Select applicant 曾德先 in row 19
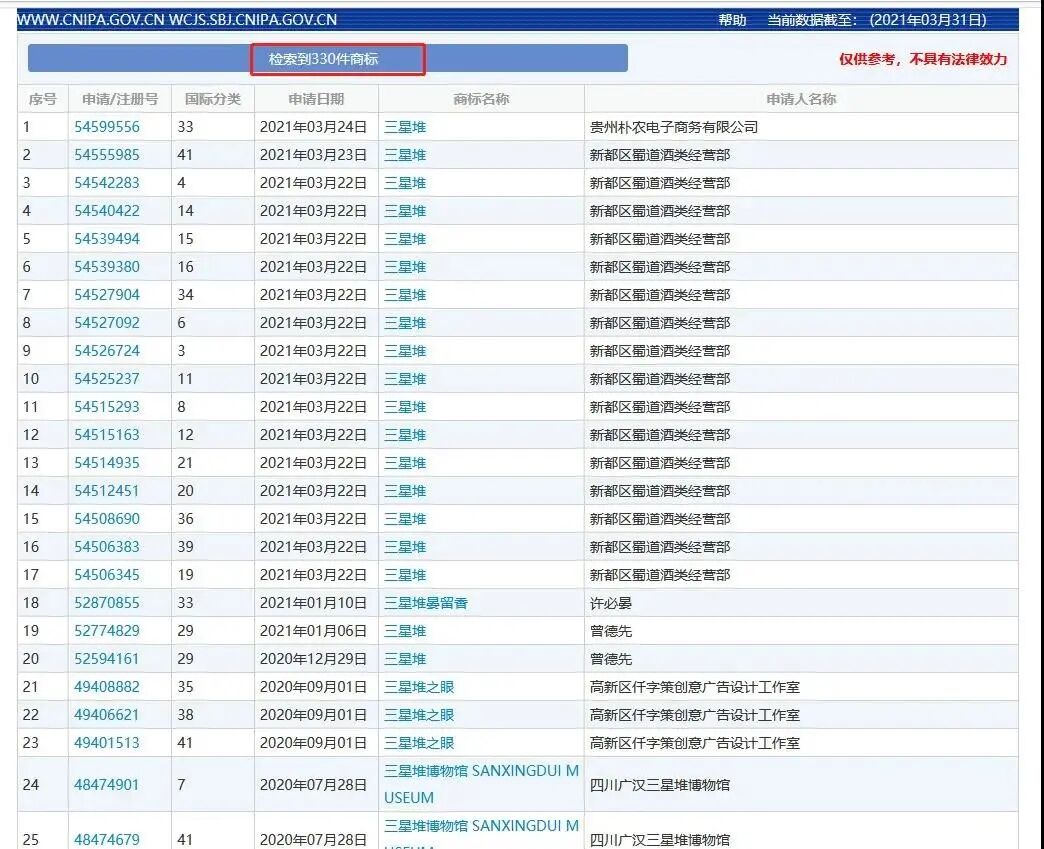The image size is (1044, 849). [611, 630]
